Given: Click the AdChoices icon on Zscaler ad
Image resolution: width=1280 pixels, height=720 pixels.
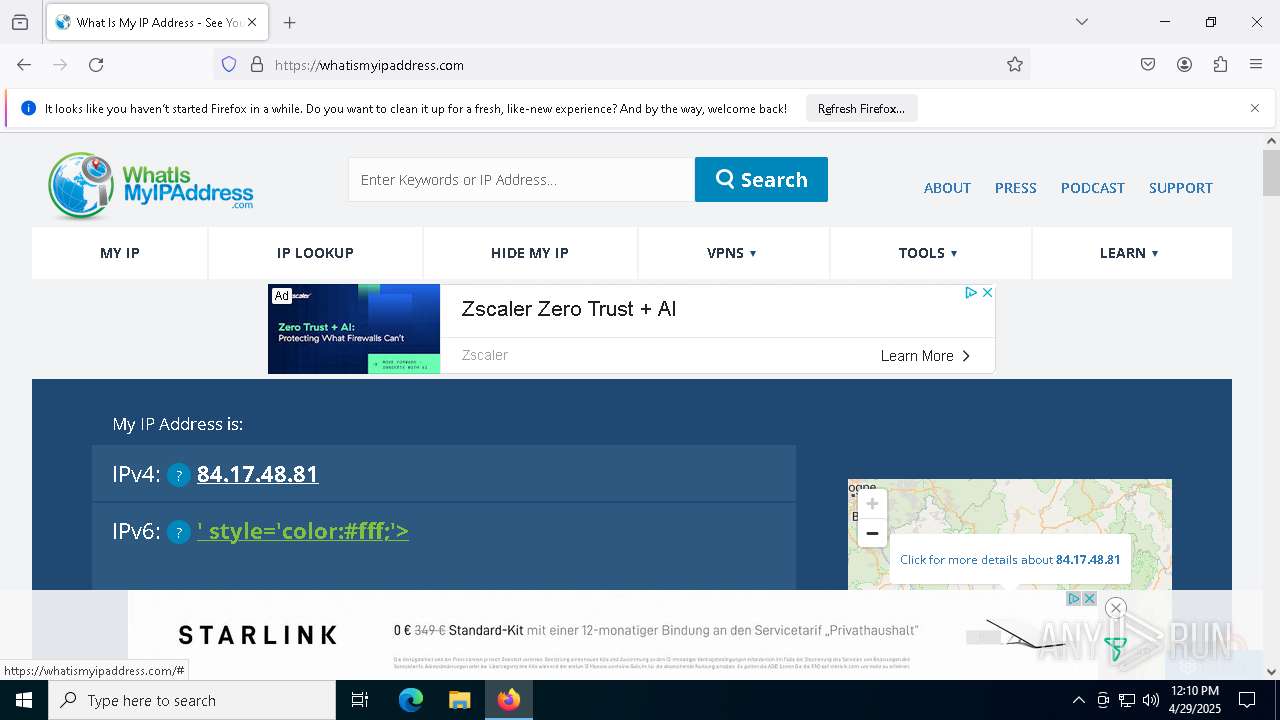Looking at the screenshot, I should tap(970, 293).
